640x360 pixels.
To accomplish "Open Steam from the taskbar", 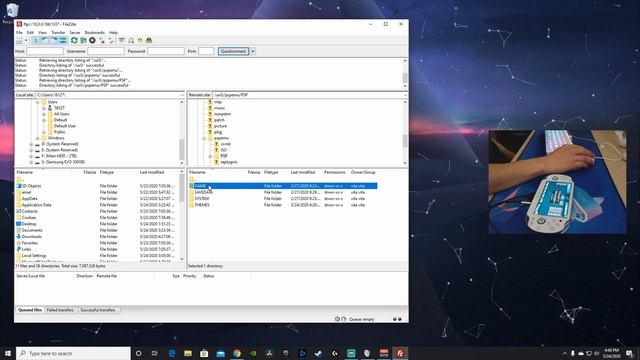I will click(x=318, y=353).
